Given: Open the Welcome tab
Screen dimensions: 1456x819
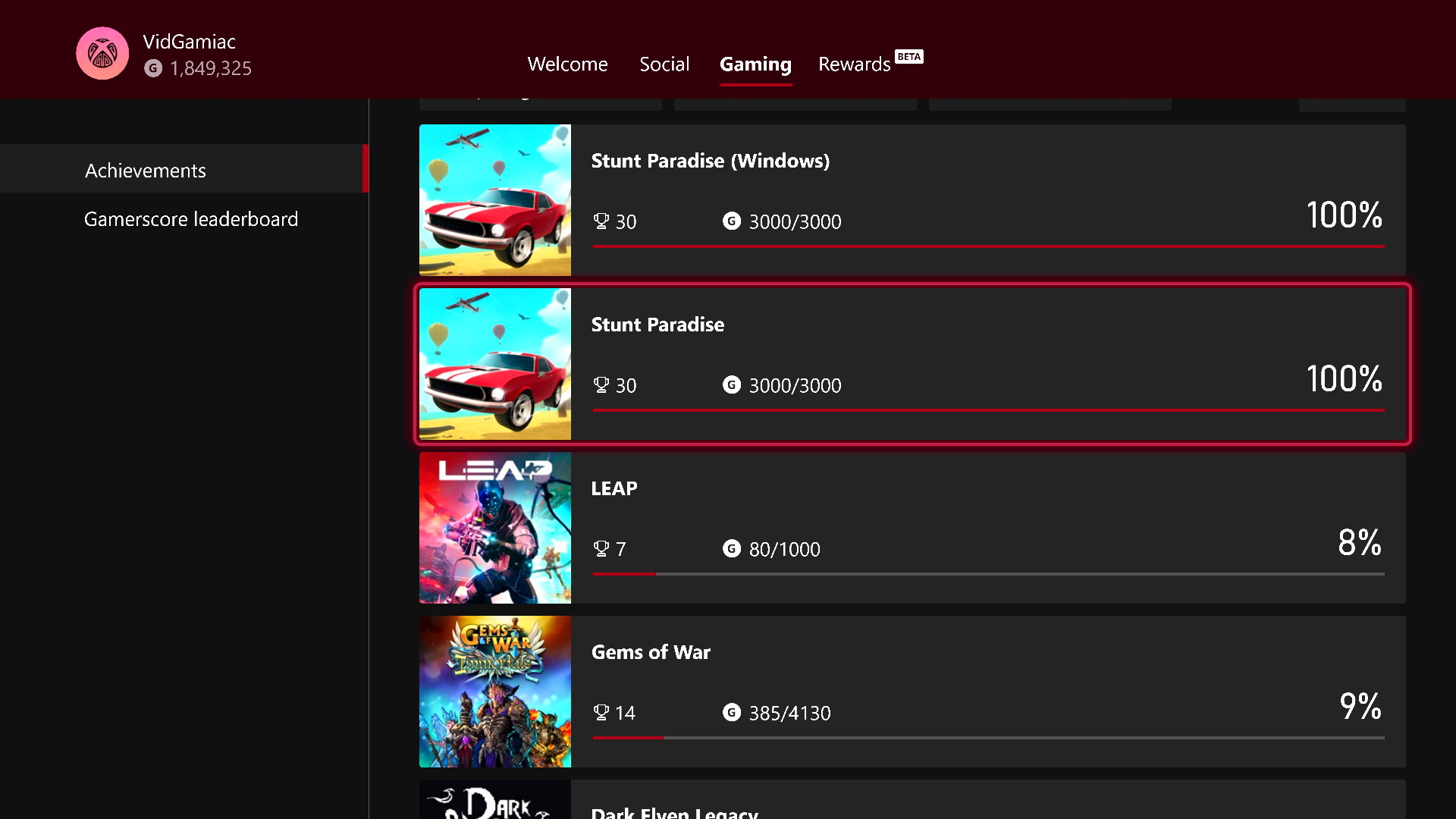Looking at the screenshot, I should 567,64.
